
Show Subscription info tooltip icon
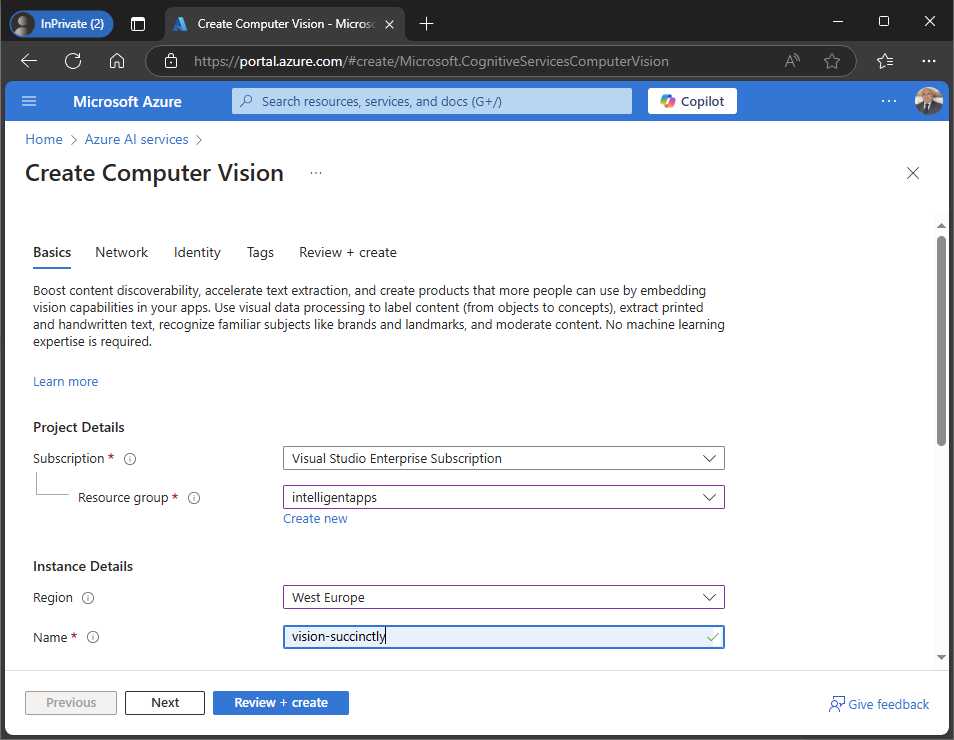tap(130, 459)
